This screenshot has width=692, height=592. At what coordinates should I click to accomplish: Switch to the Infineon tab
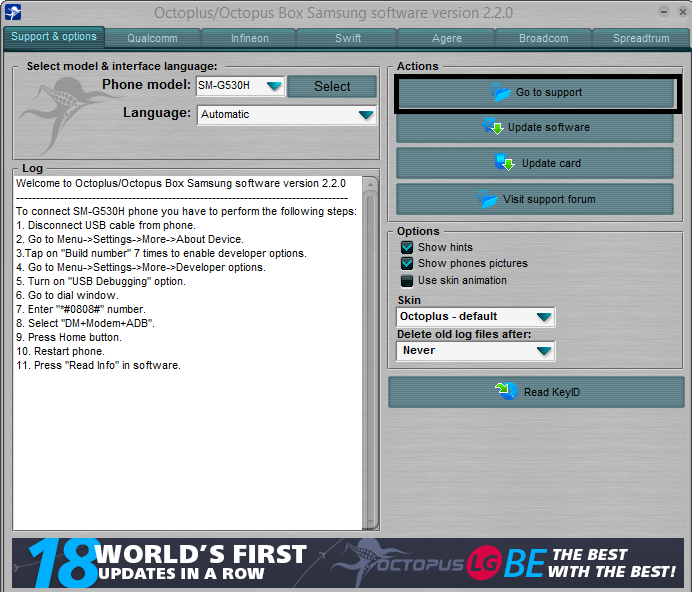click(x=250, y=38)
